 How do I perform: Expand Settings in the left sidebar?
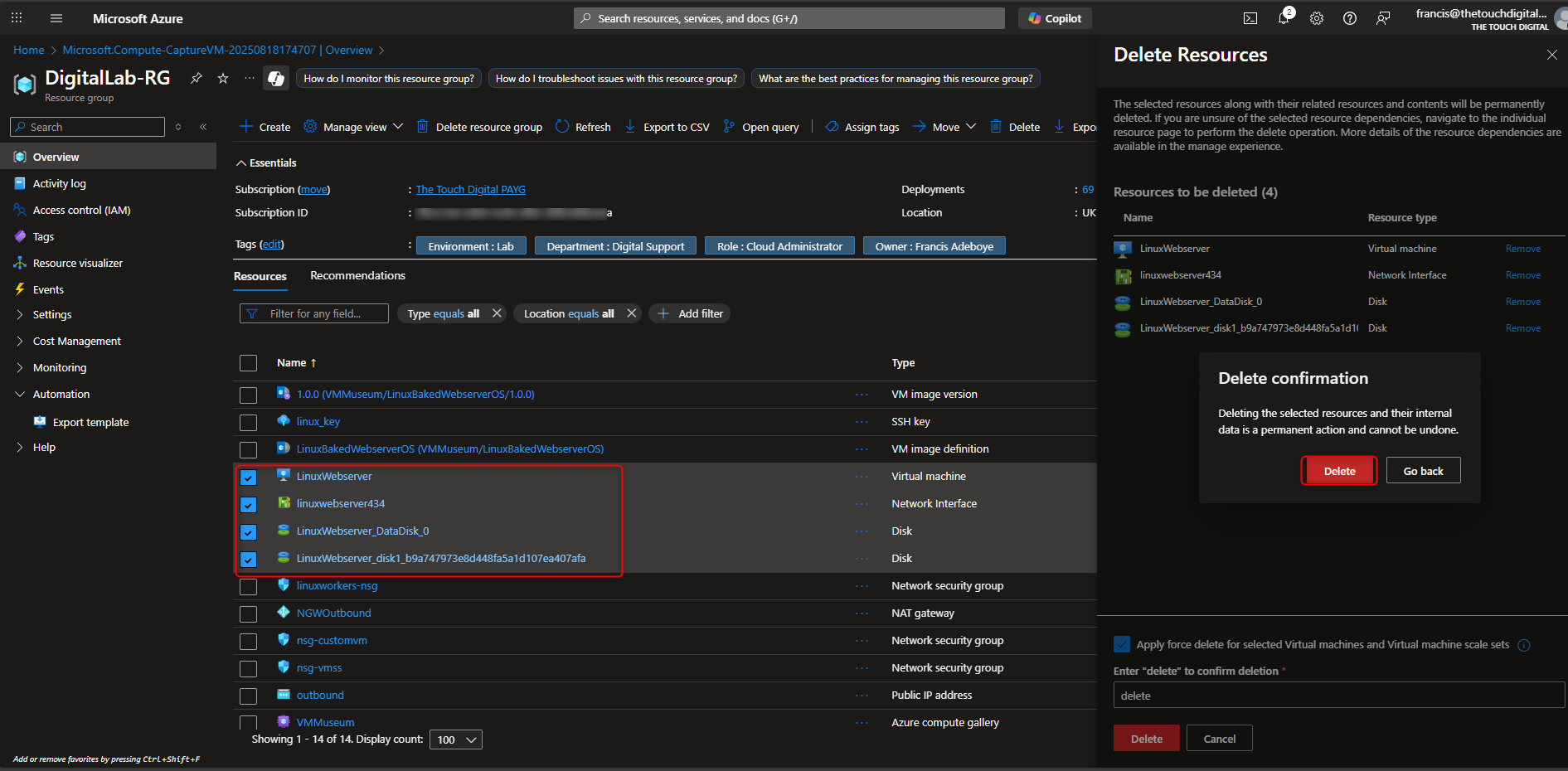tap(52, 314)
